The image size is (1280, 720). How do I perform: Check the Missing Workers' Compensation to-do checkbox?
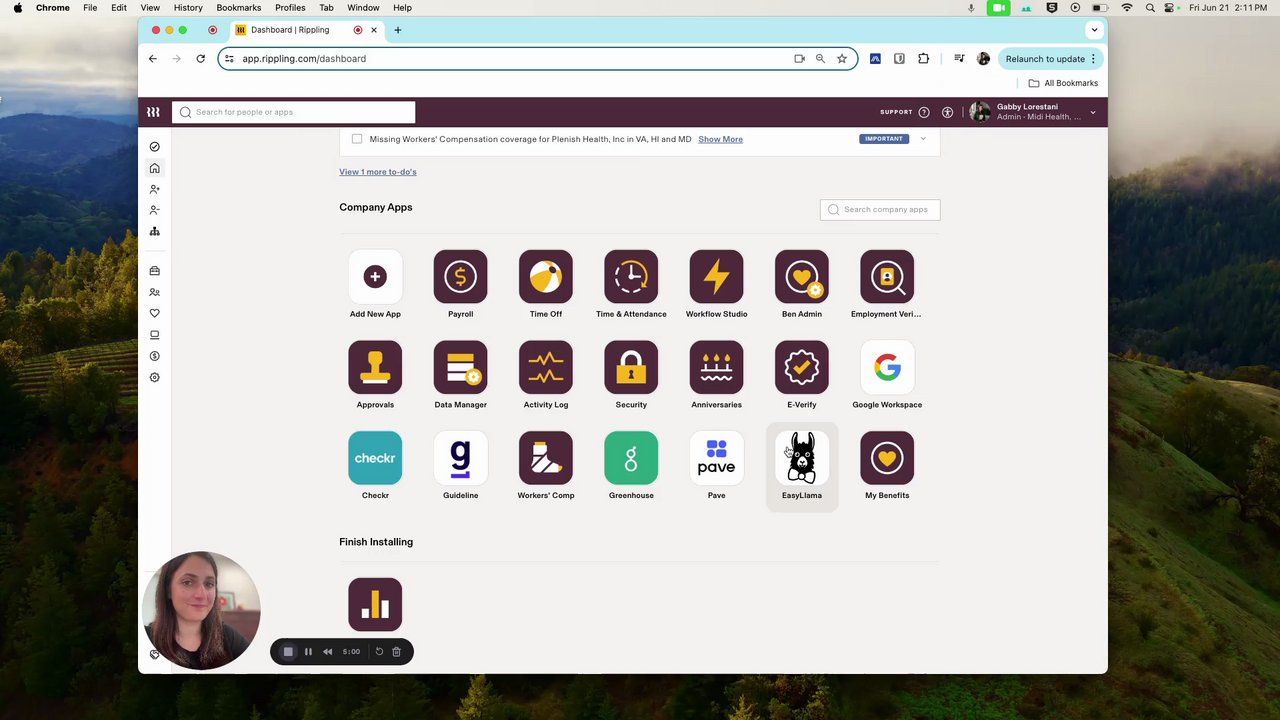point(357,139)
